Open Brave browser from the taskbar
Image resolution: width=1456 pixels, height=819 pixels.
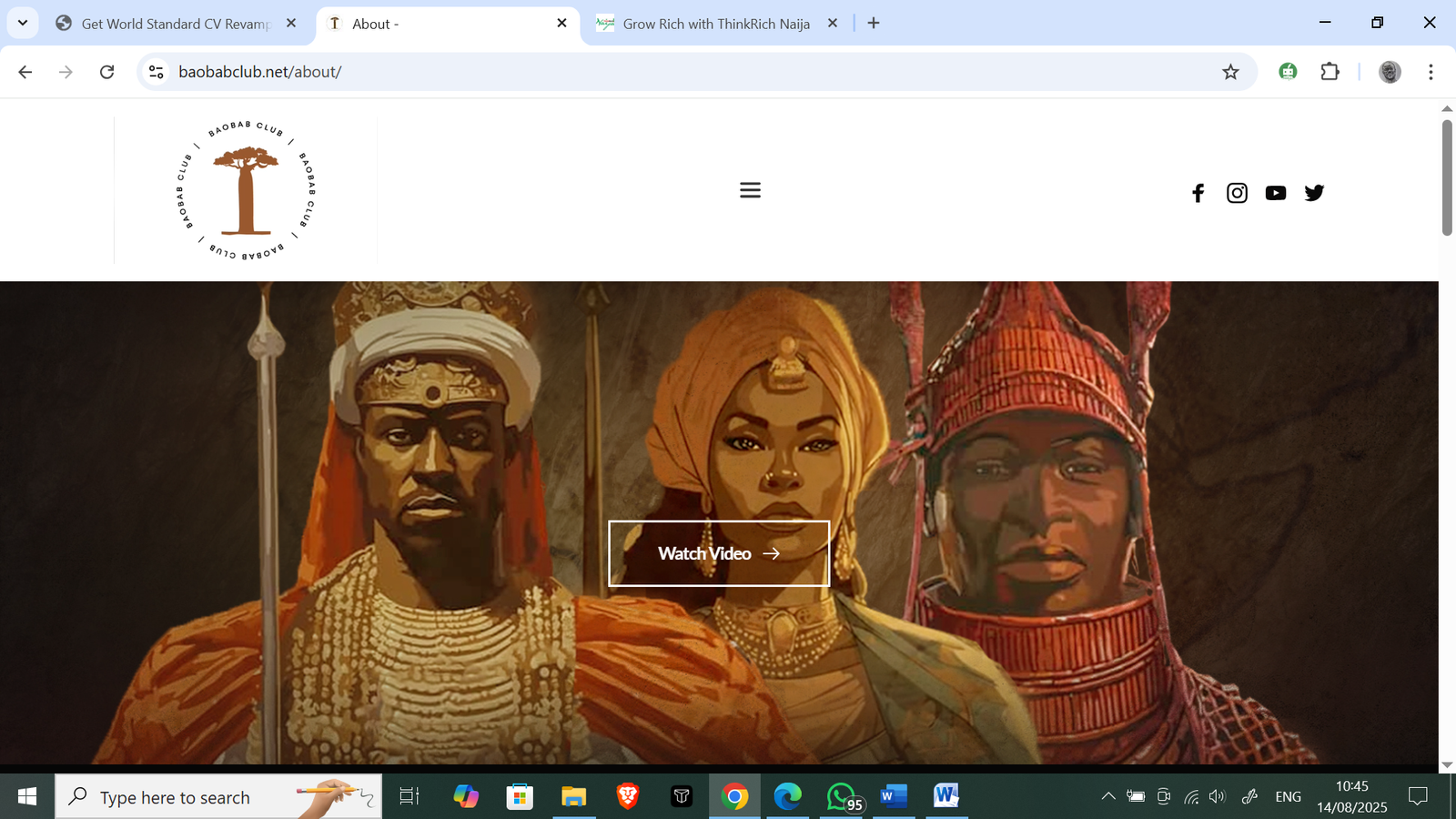[627, 797]
